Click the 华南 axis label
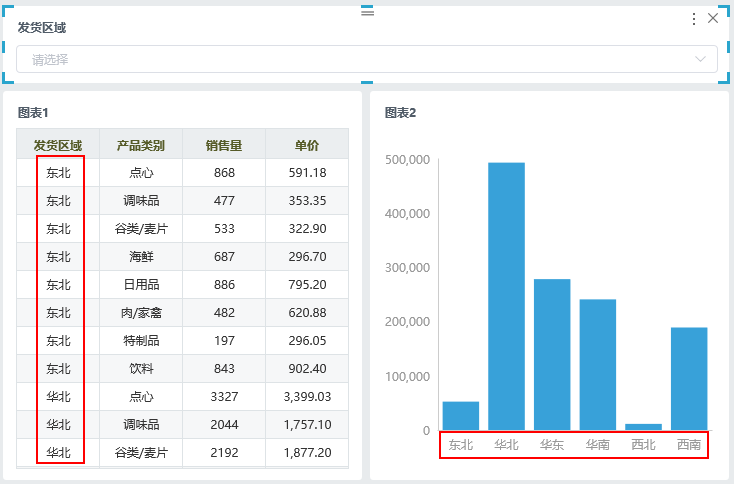The image size is (734, 484). tap(598, 444)
